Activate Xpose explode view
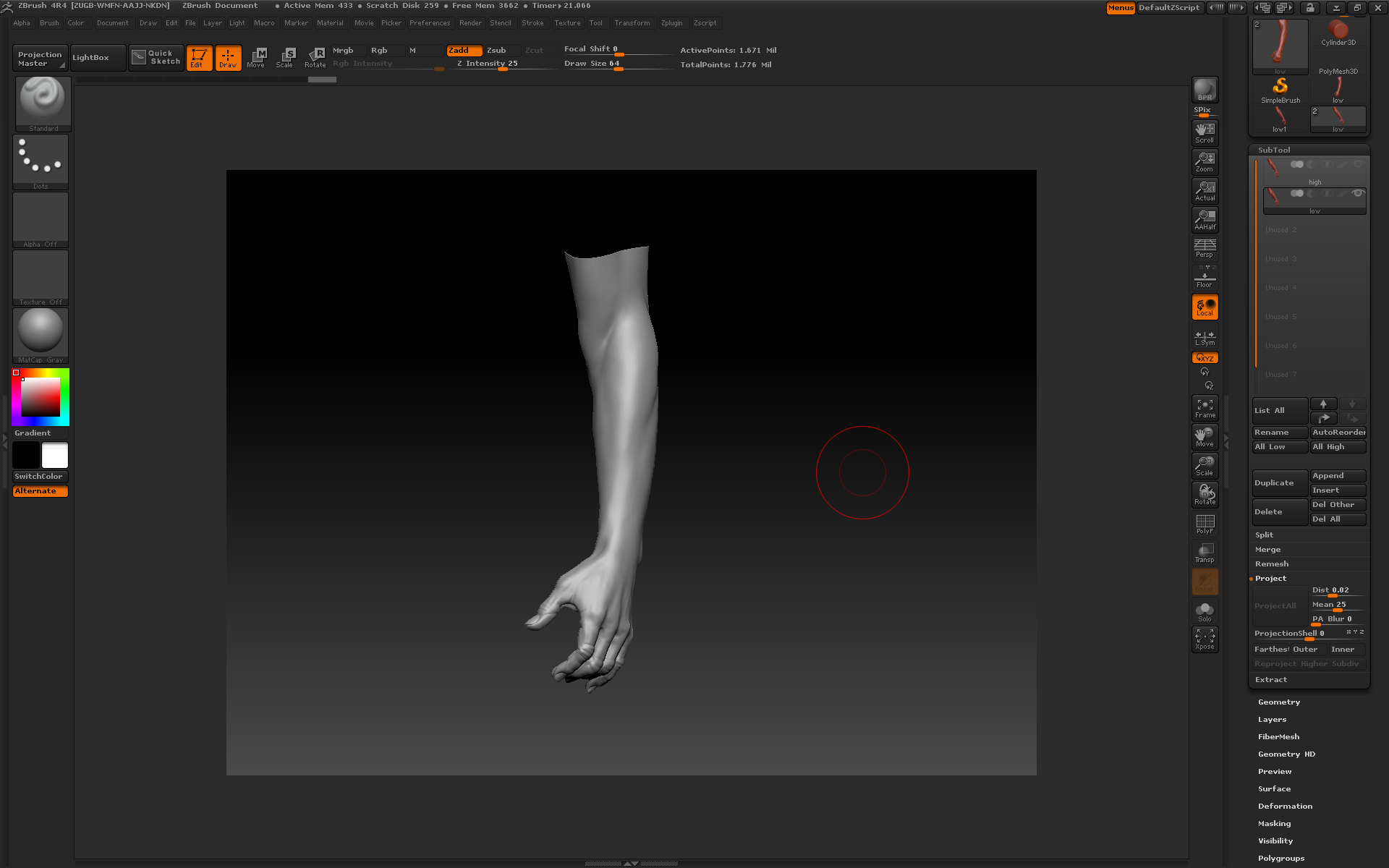Screen dimensions: 1389x868 pos(1205,639)
